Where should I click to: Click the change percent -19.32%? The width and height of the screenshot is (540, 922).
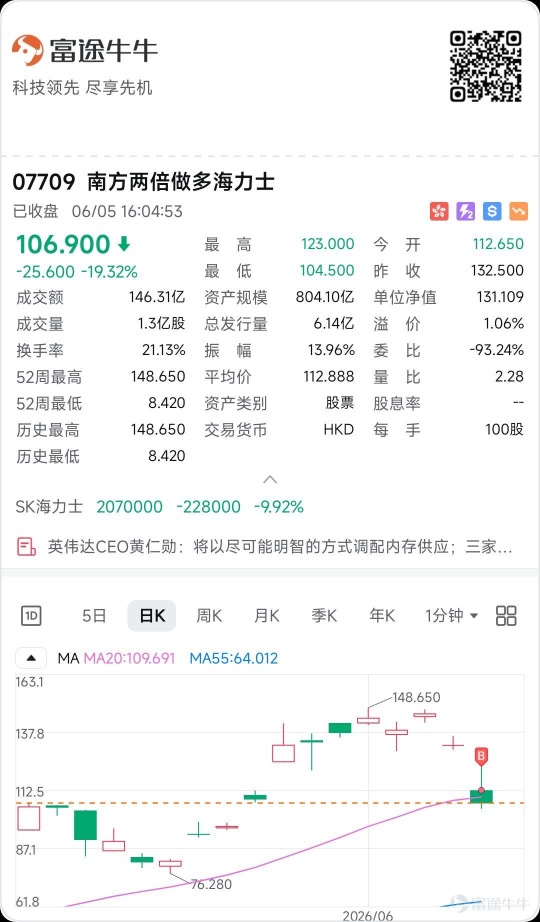click(109, 272)
